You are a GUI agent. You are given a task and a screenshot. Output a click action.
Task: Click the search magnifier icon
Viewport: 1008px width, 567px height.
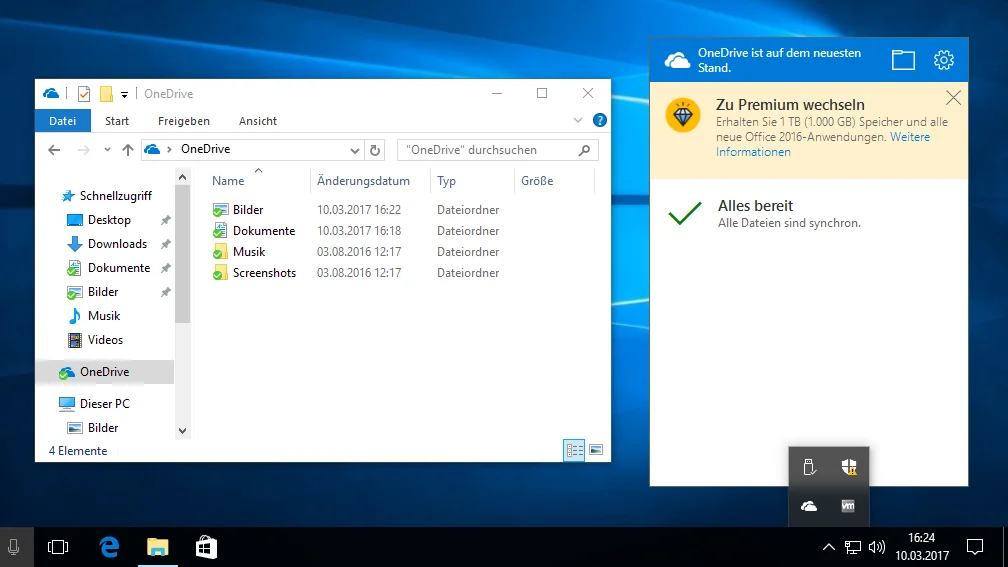(584, 150)
